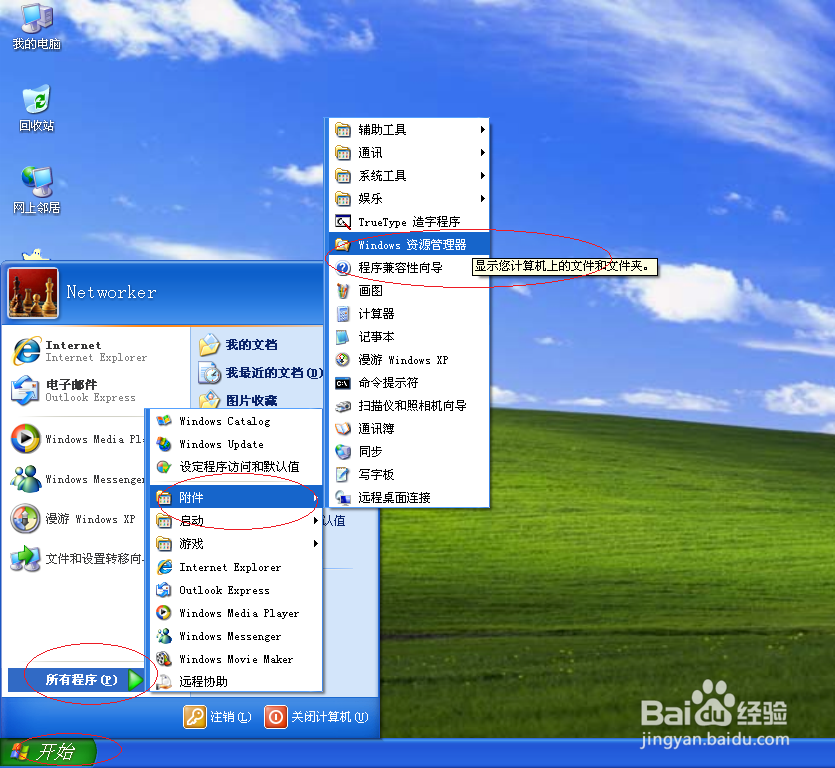Open 设定程序访问和默认值

[x=236, y=467]
